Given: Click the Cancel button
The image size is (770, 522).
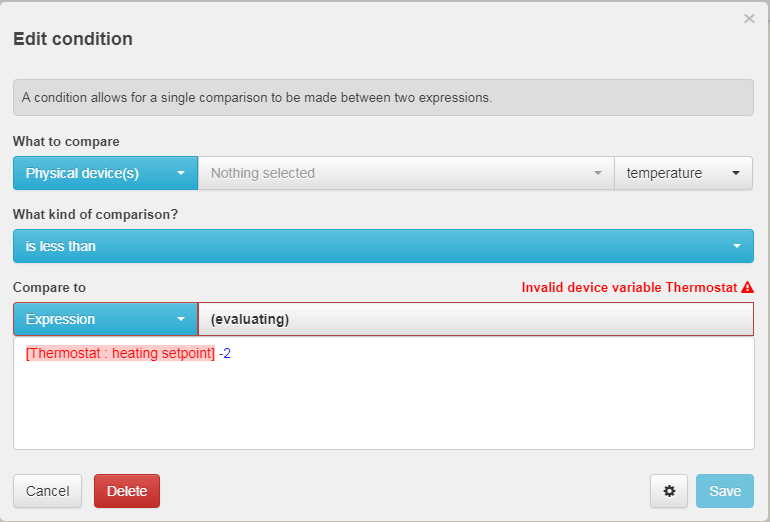Looking at the screenshot, I should [47, 491].
